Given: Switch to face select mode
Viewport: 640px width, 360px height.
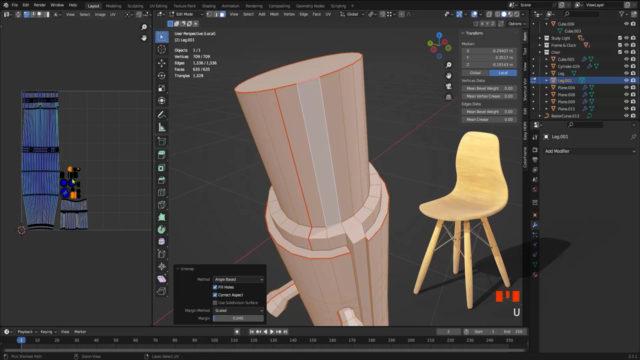Looking at the screenshot, I should [x=222, y=14].
